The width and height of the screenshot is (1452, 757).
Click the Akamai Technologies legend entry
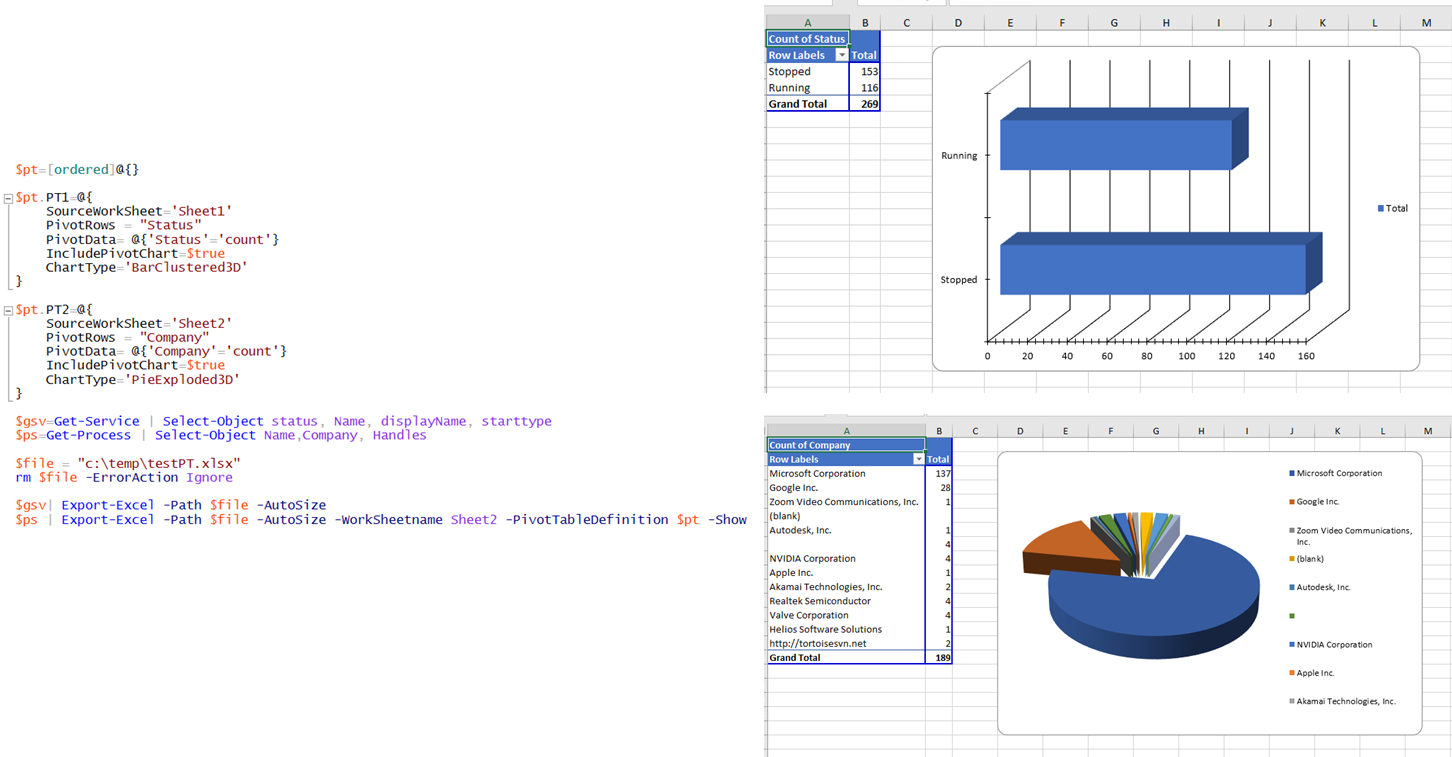point(1345,702)
